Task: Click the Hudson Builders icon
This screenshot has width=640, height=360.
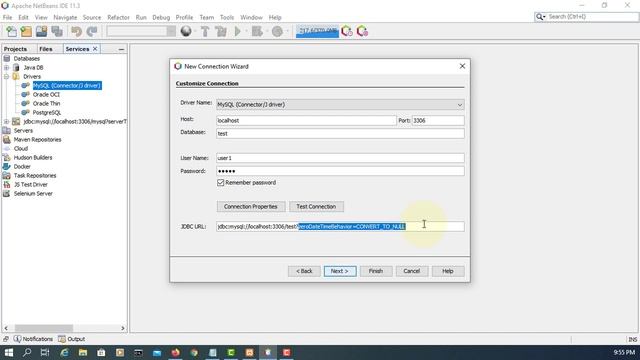Action: pyautogui.click(x=7, y=158)
